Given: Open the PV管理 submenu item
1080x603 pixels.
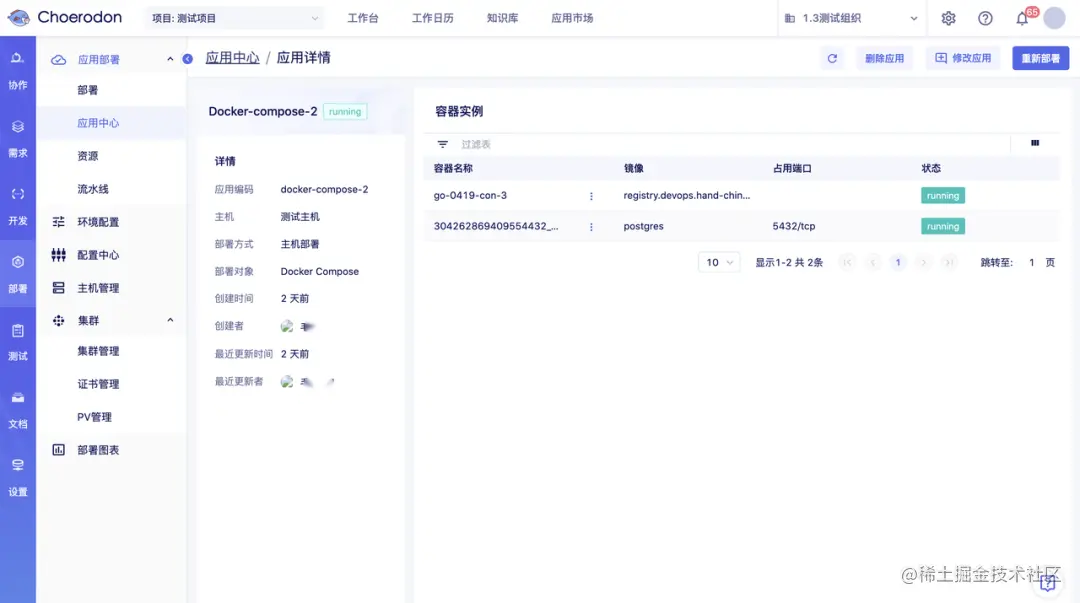Looking at the screenshot, I should pyautogui.click(x=94, y=417).
